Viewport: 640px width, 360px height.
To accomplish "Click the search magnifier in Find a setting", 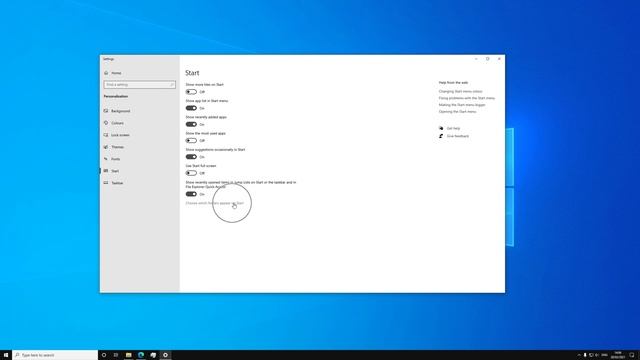I will (172, 84).
